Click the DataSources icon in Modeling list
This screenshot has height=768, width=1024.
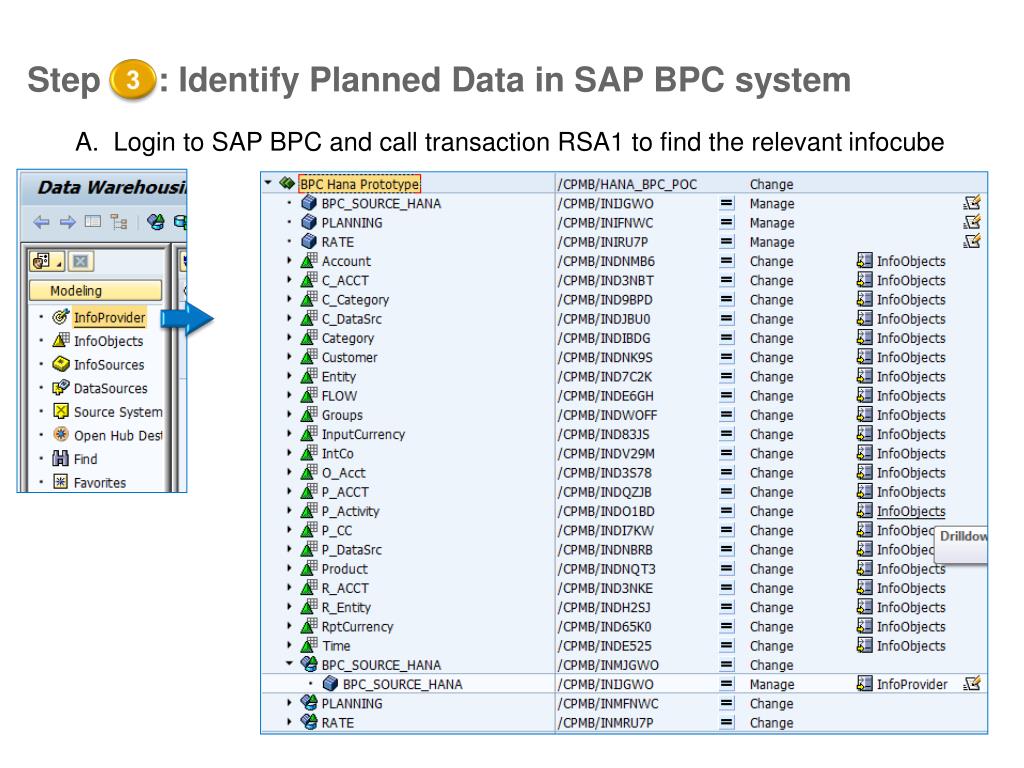61,387
